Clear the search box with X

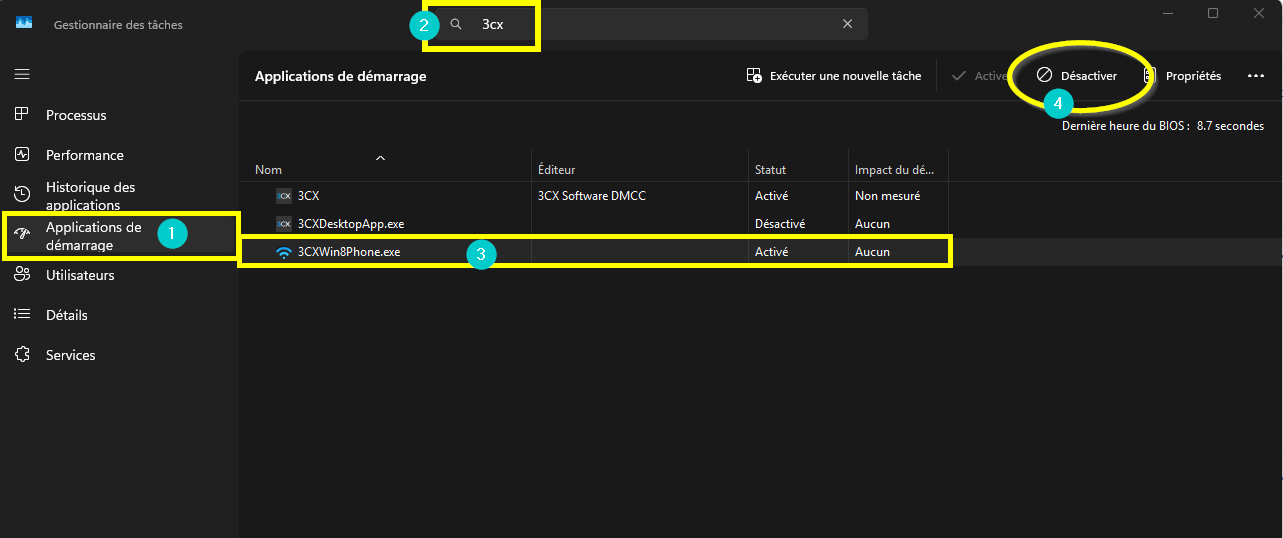(848, 24)
